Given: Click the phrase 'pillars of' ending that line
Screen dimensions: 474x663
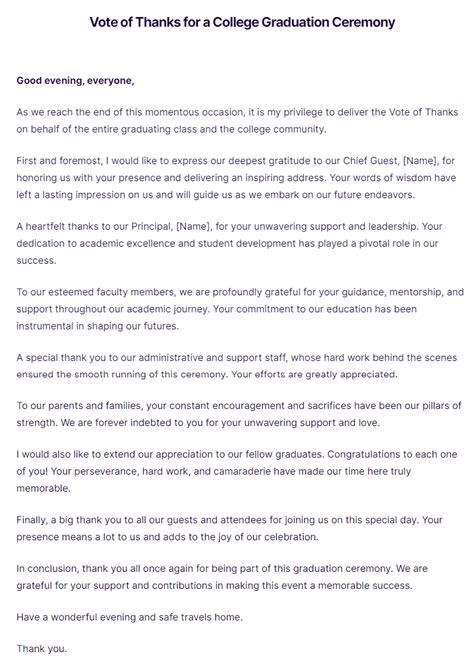Looking at the screenshot, I should [x=441, y=406].
